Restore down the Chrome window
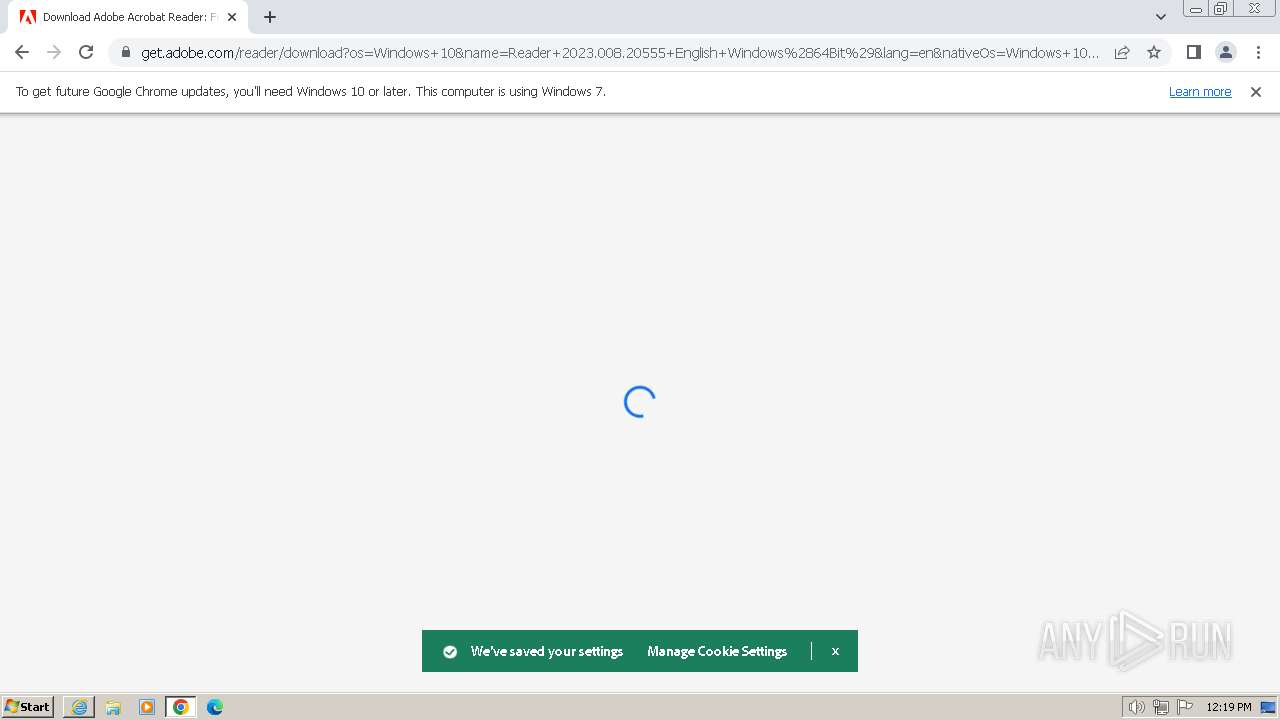This screenshot has width=1280, height=720. 1220,9
